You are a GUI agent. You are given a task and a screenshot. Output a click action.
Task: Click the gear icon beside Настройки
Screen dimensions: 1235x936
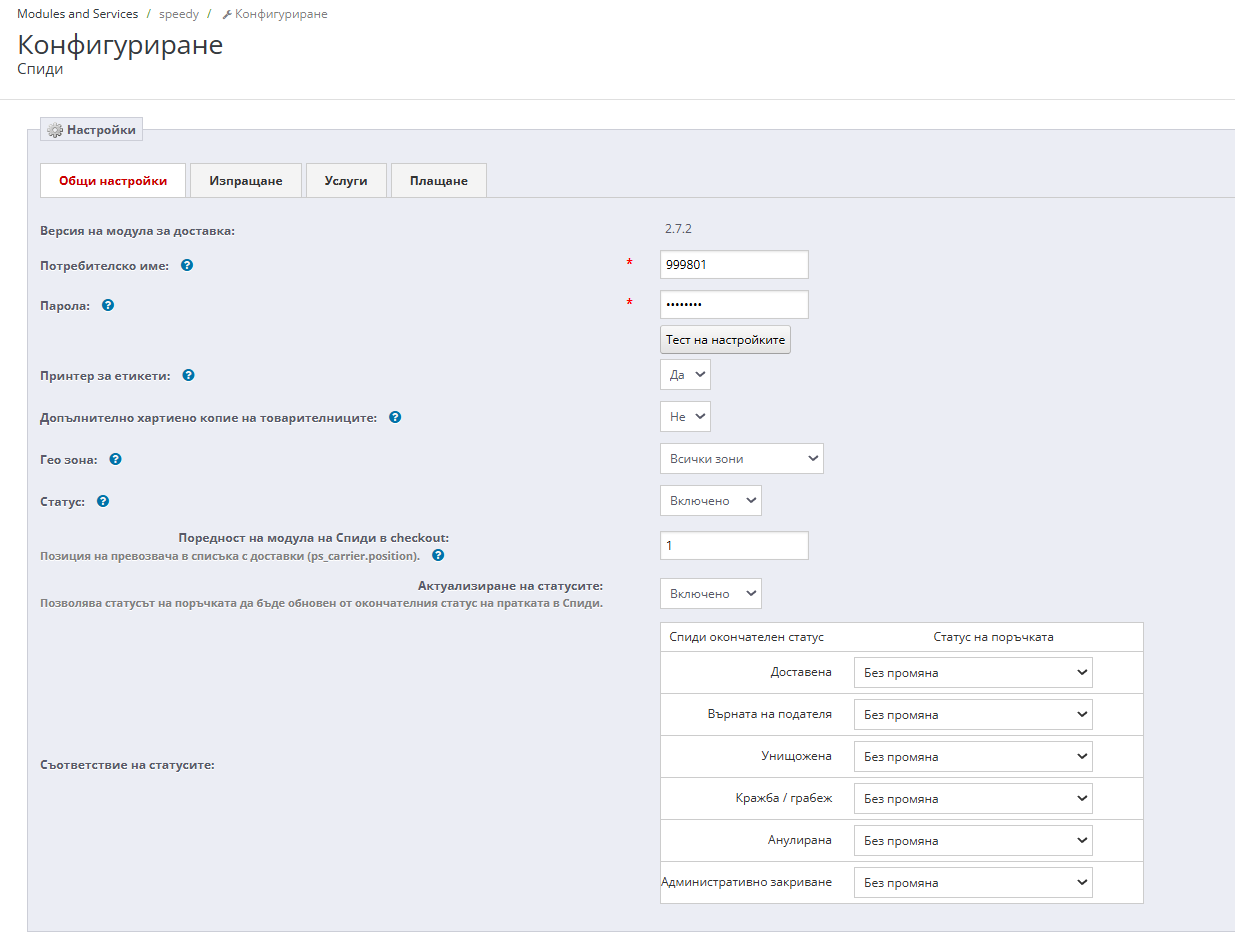click(x=55, y=130)
